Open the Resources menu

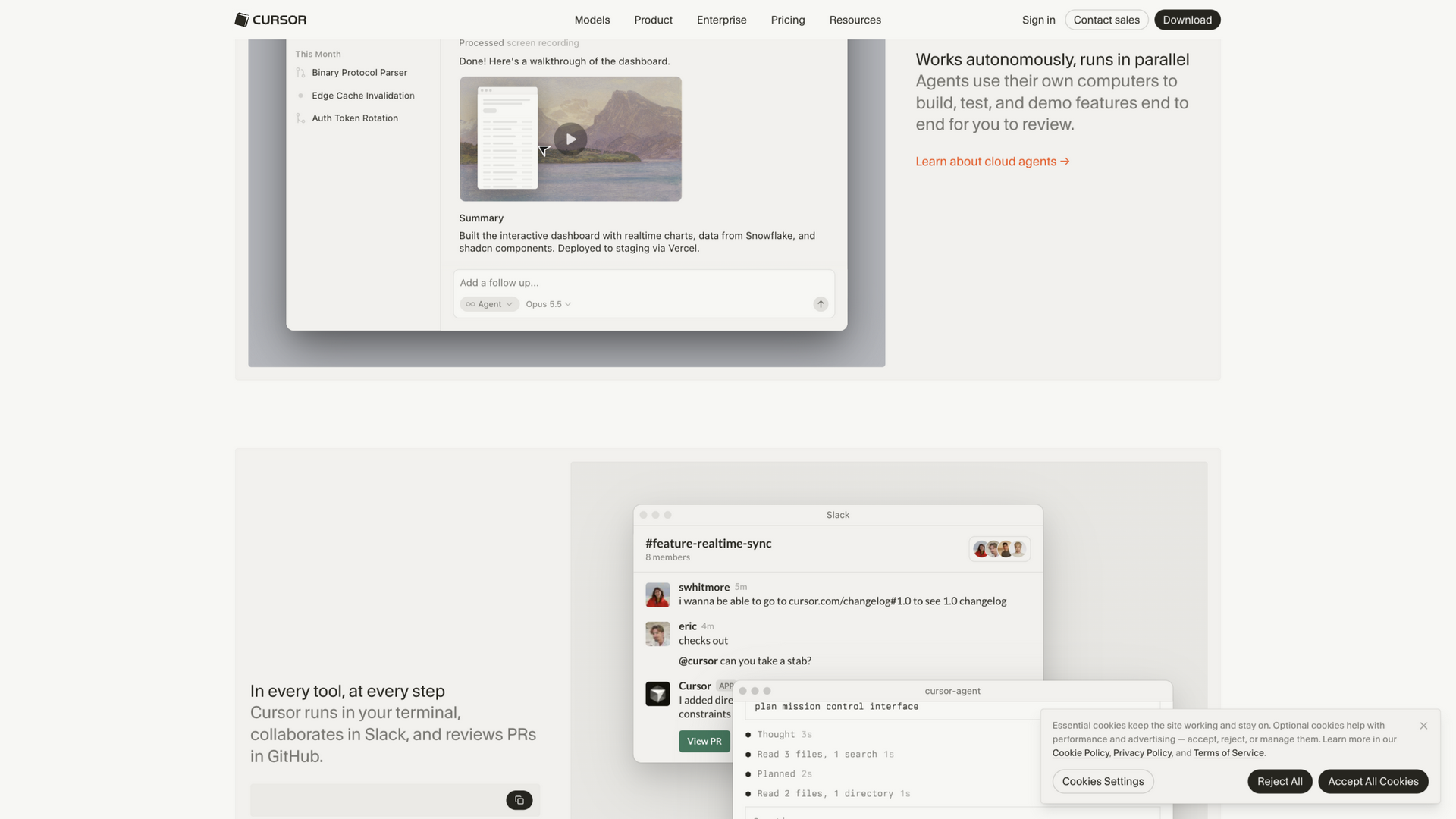855,20
